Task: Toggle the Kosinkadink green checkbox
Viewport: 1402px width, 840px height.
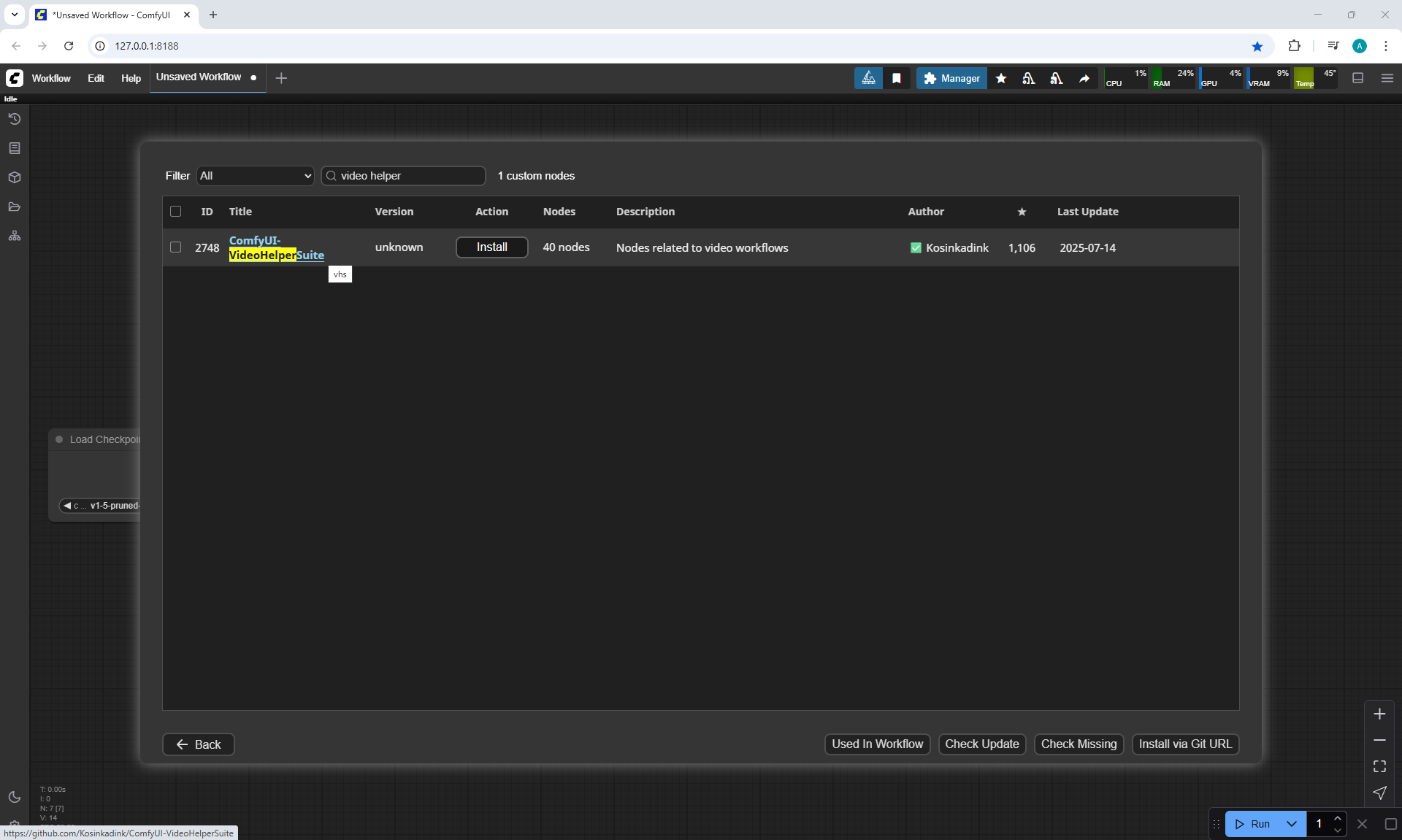Action: tap(916, 248)
